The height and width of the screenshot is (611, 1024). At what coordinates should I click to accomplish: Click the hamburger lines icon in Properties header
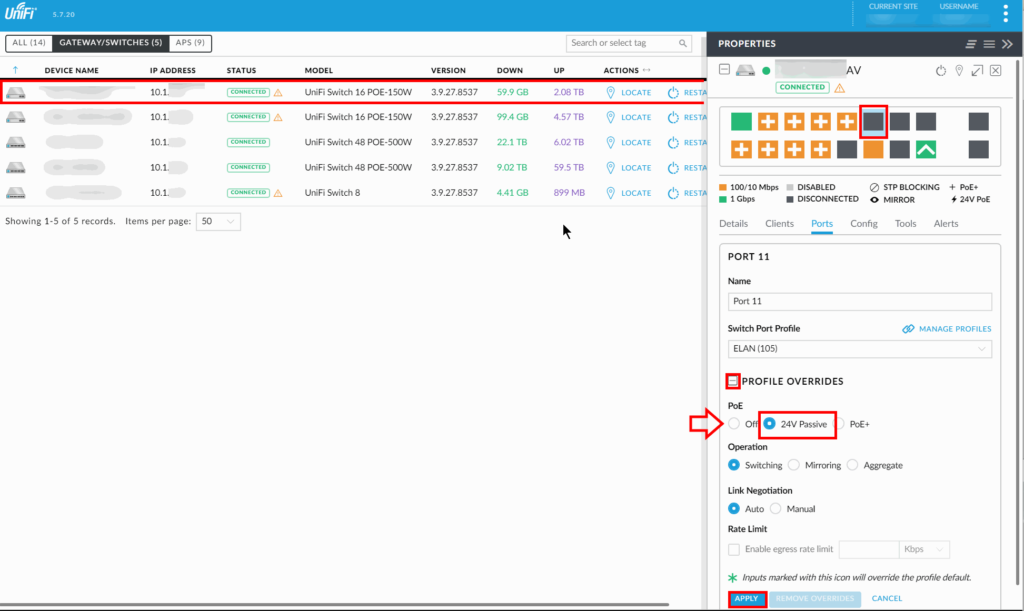click(989, 44)
